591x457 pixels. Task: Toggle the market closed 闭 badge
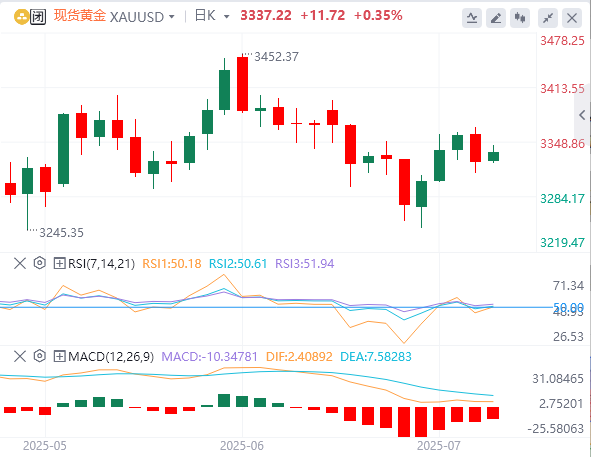tap(38, 17)
